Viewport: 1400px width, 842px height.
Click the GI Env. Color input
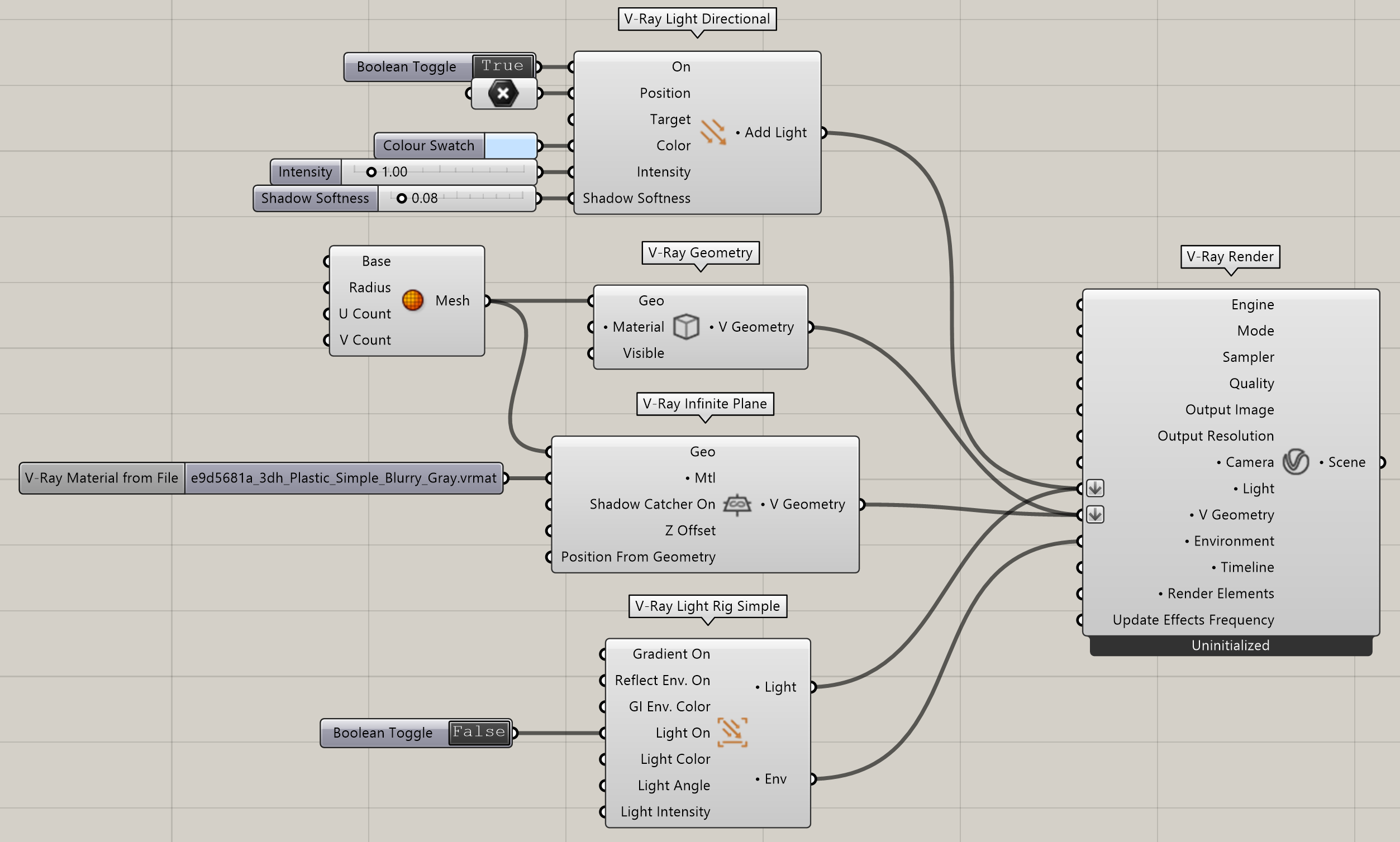coord(669,706)
